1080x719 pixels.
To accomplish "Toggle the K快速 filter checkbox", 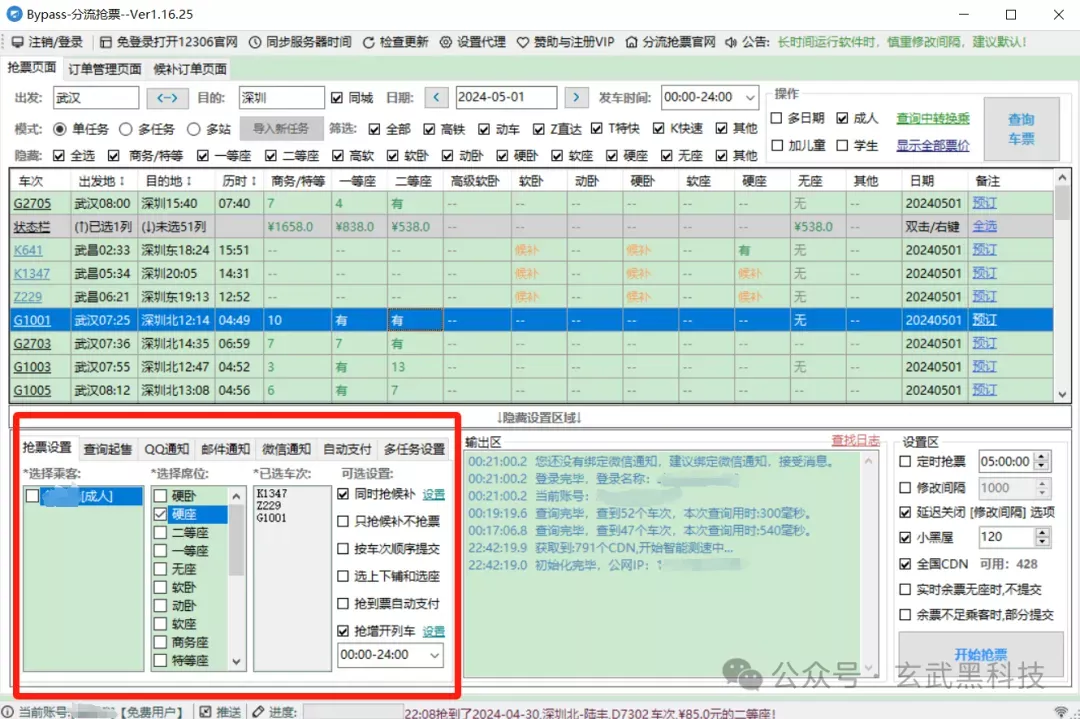I will (x=658, y=128).
